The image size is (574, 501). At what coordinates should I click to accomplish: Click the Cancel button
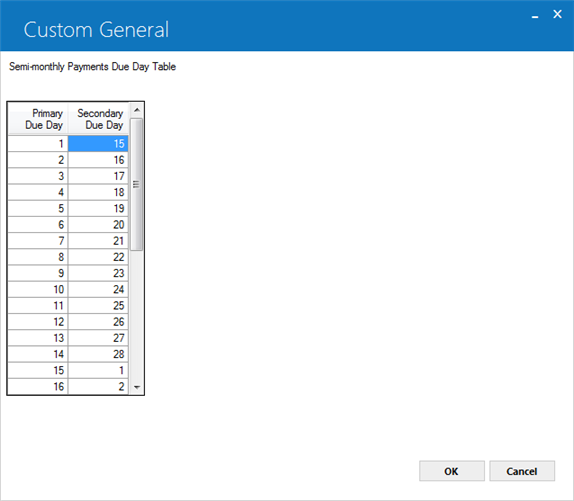(x=522, y=471)
